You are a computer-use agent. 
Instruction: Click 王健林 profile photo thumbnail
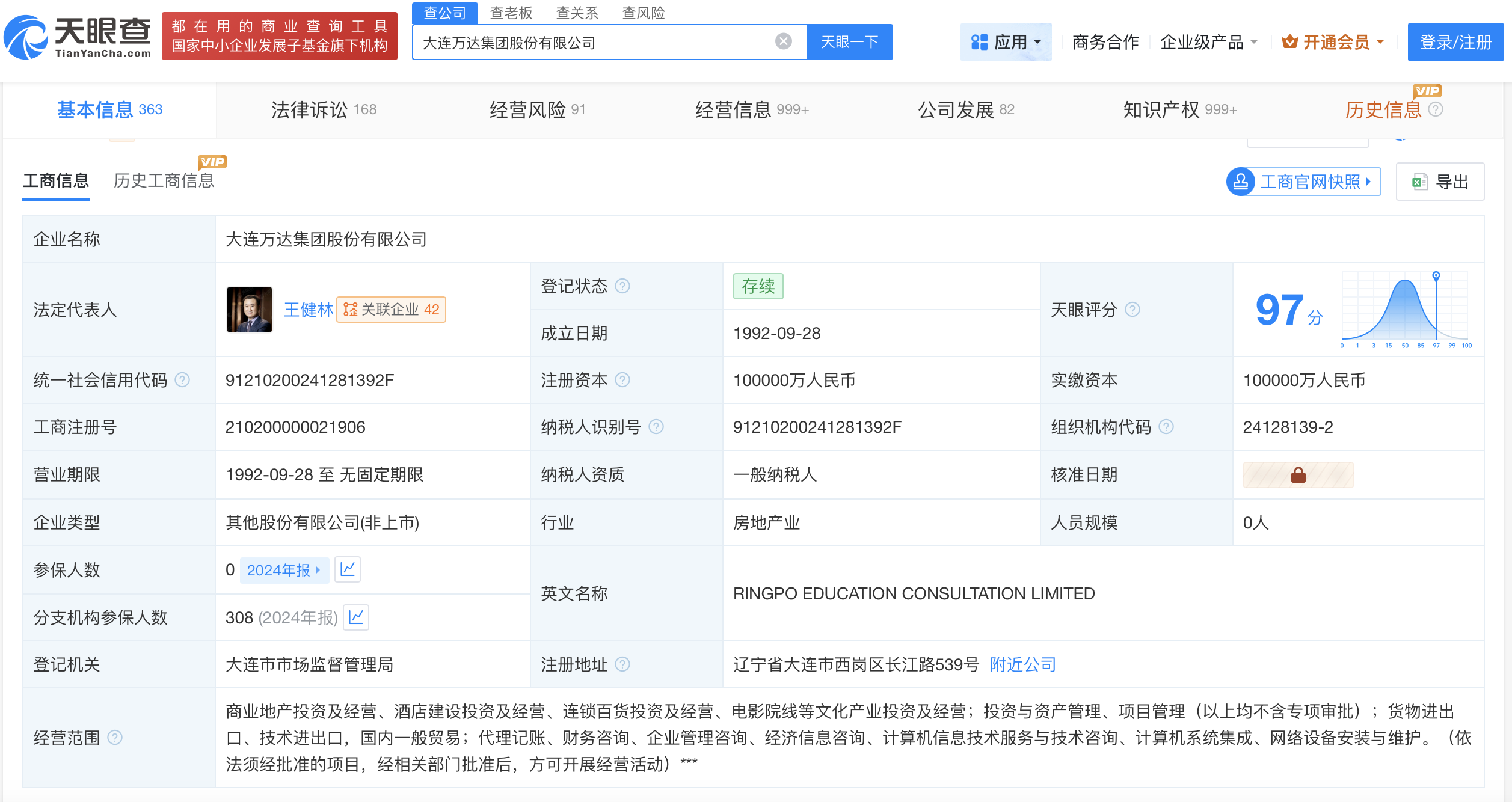pos(249,310)
